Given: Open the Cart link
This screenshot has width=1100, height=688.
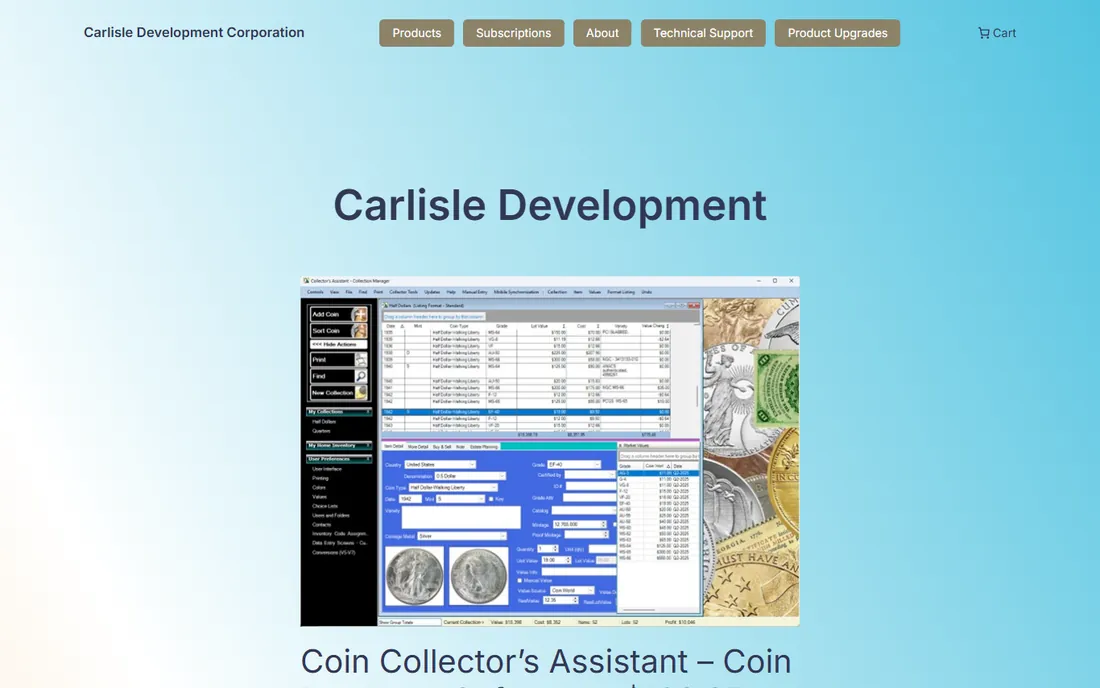Looking at the screenshot, I should coord(997,33).
